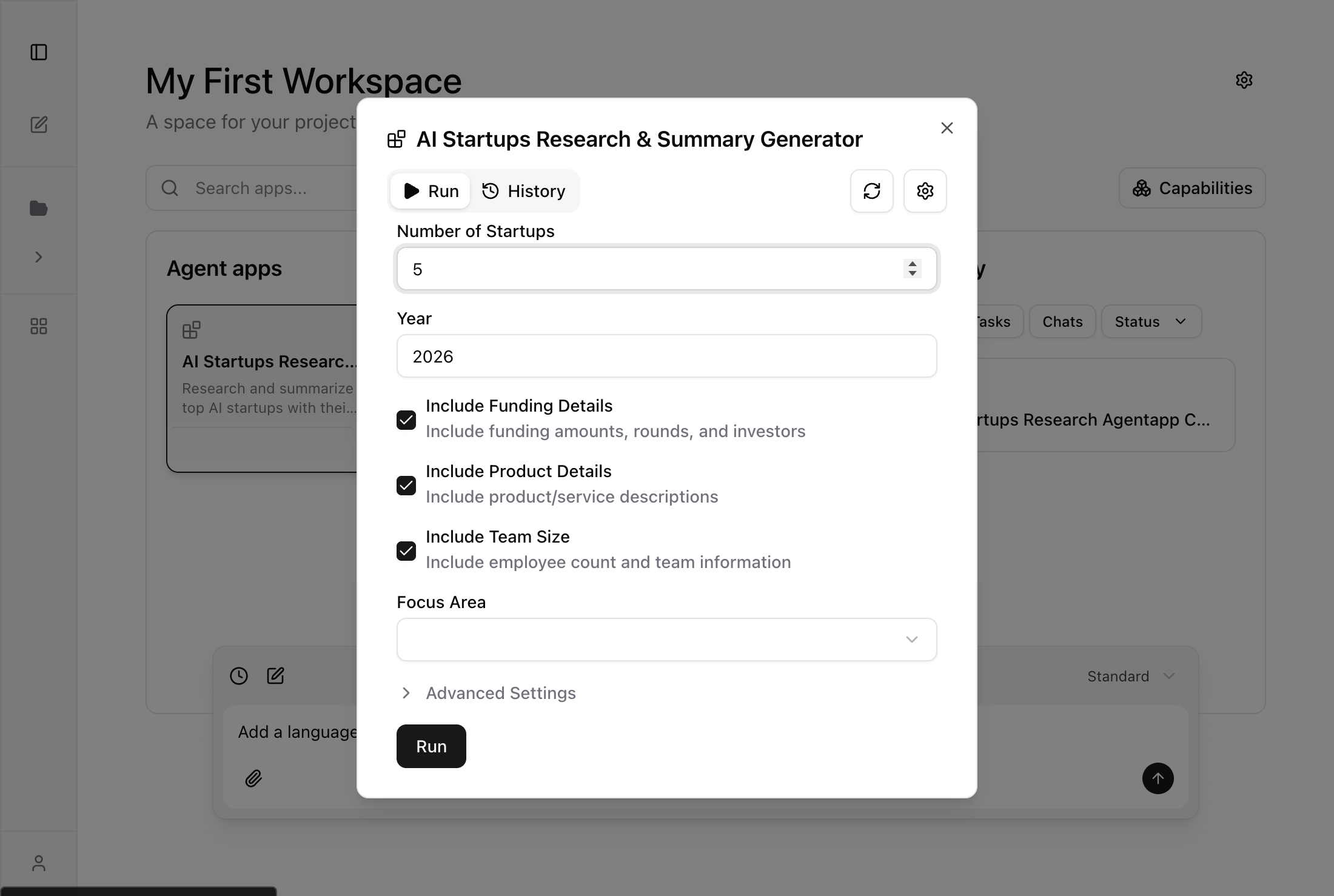Click the refresh icon in the dialog
The width and height of the screenshot is (1334, 896).
(872, 191)
